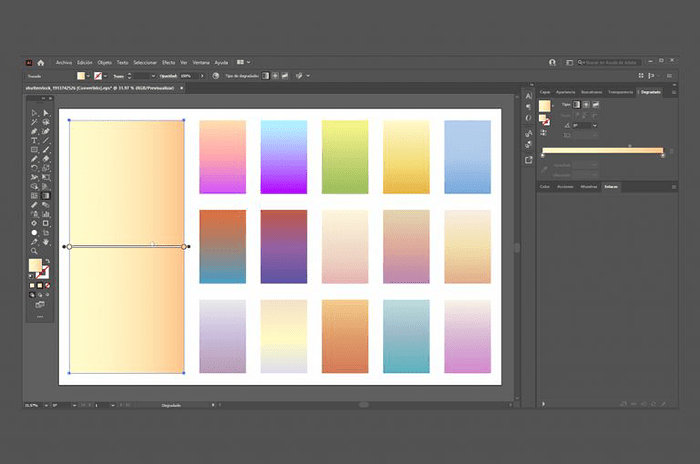Click the Home icon in the top bar
Viewport: 700px width, 464px height.
tap(41, 63)
